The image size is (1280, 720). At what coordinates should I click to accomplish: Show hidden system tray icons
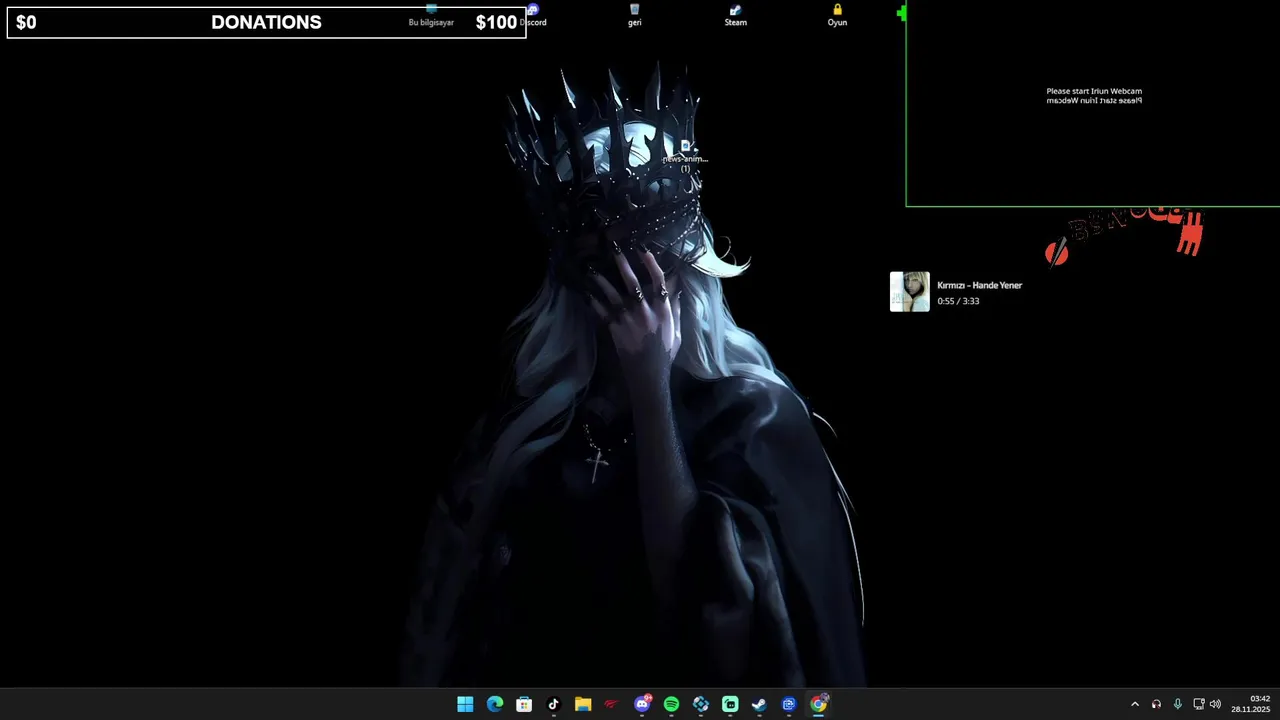(x=1134, y=704)
